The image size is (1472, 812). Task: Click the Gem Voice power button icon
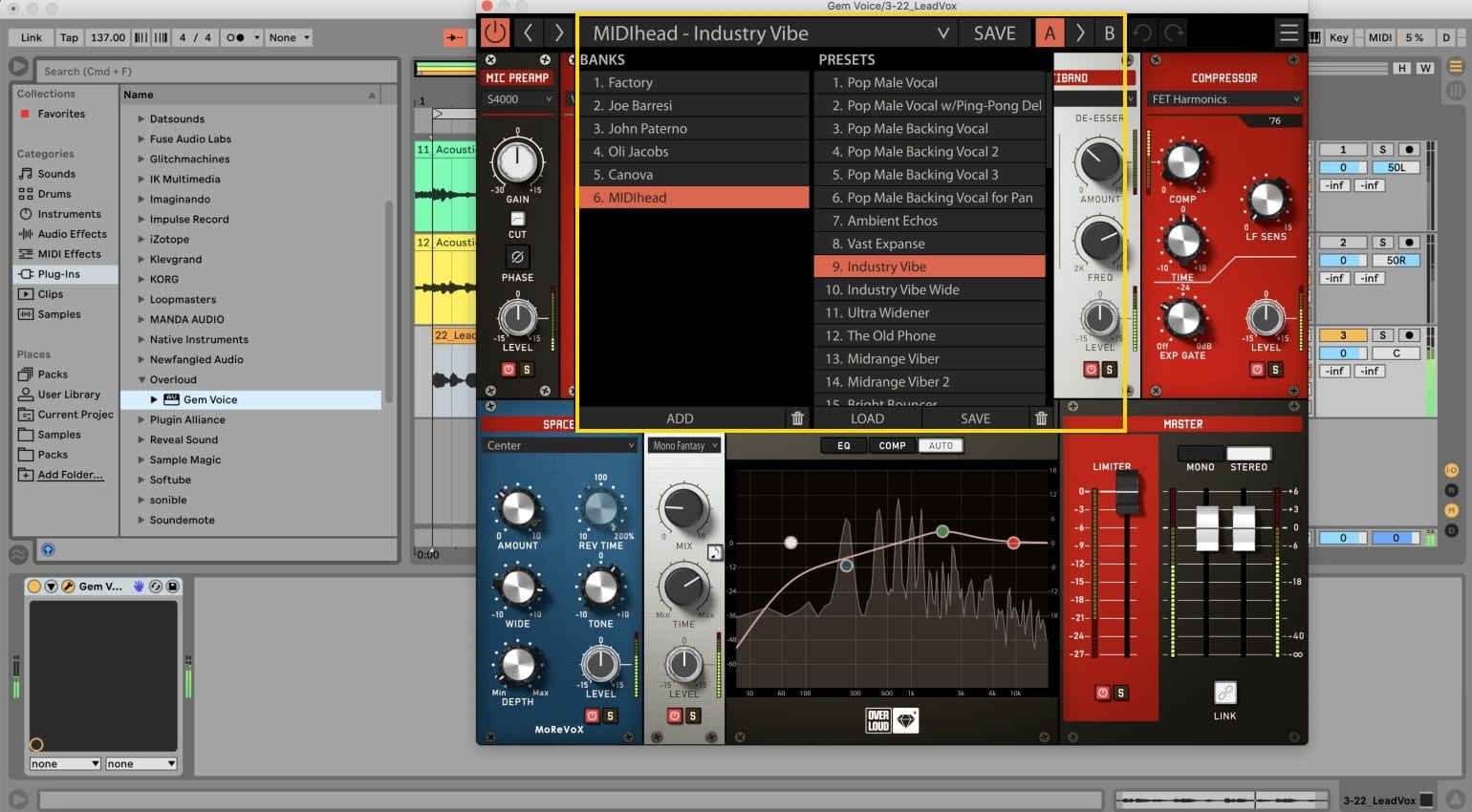tap(495, 32)
